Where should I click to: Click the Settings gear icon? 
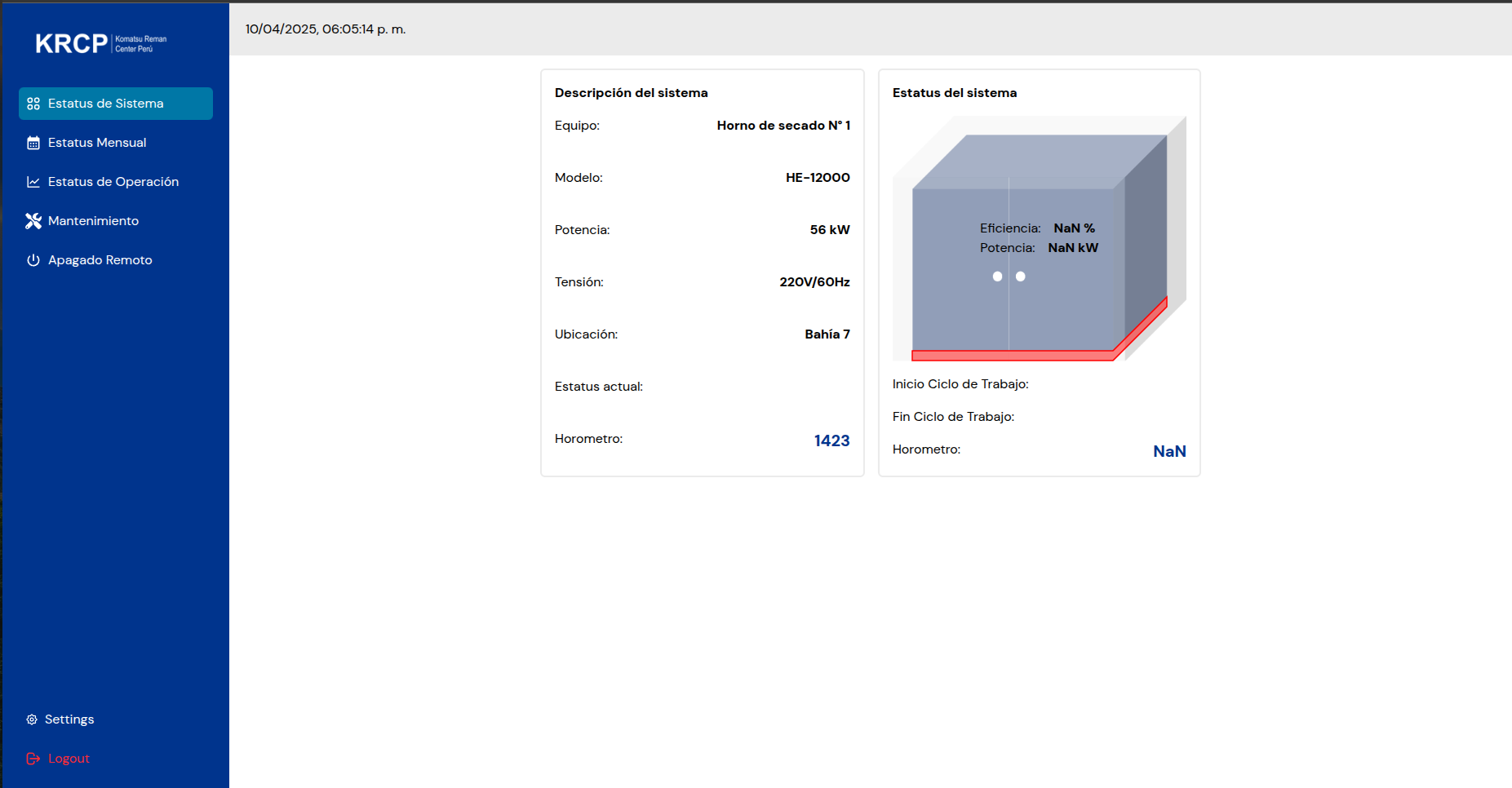pyautogui.click(x=32, y=719)
